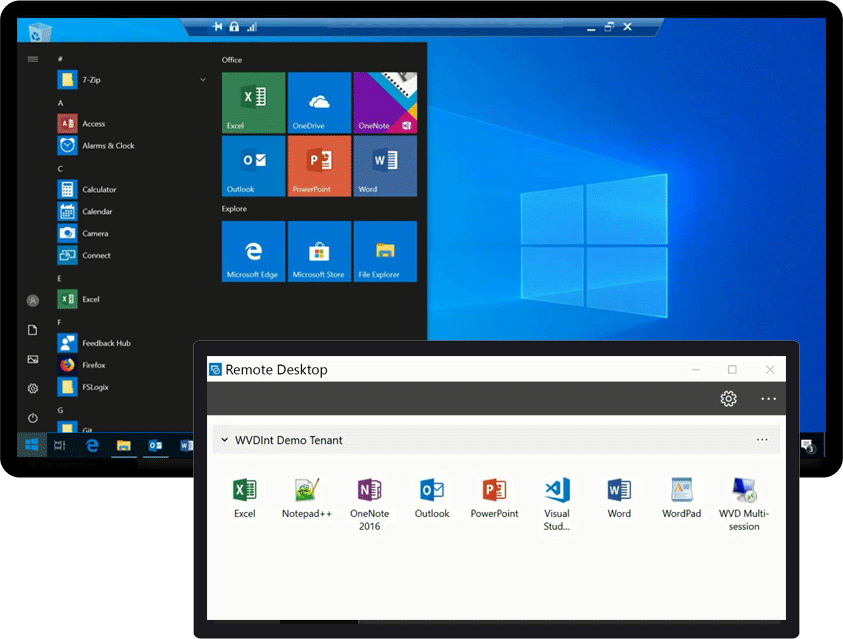Open Remote Desktop settings with the gear
843x639 pixels.
pos(729,399)
